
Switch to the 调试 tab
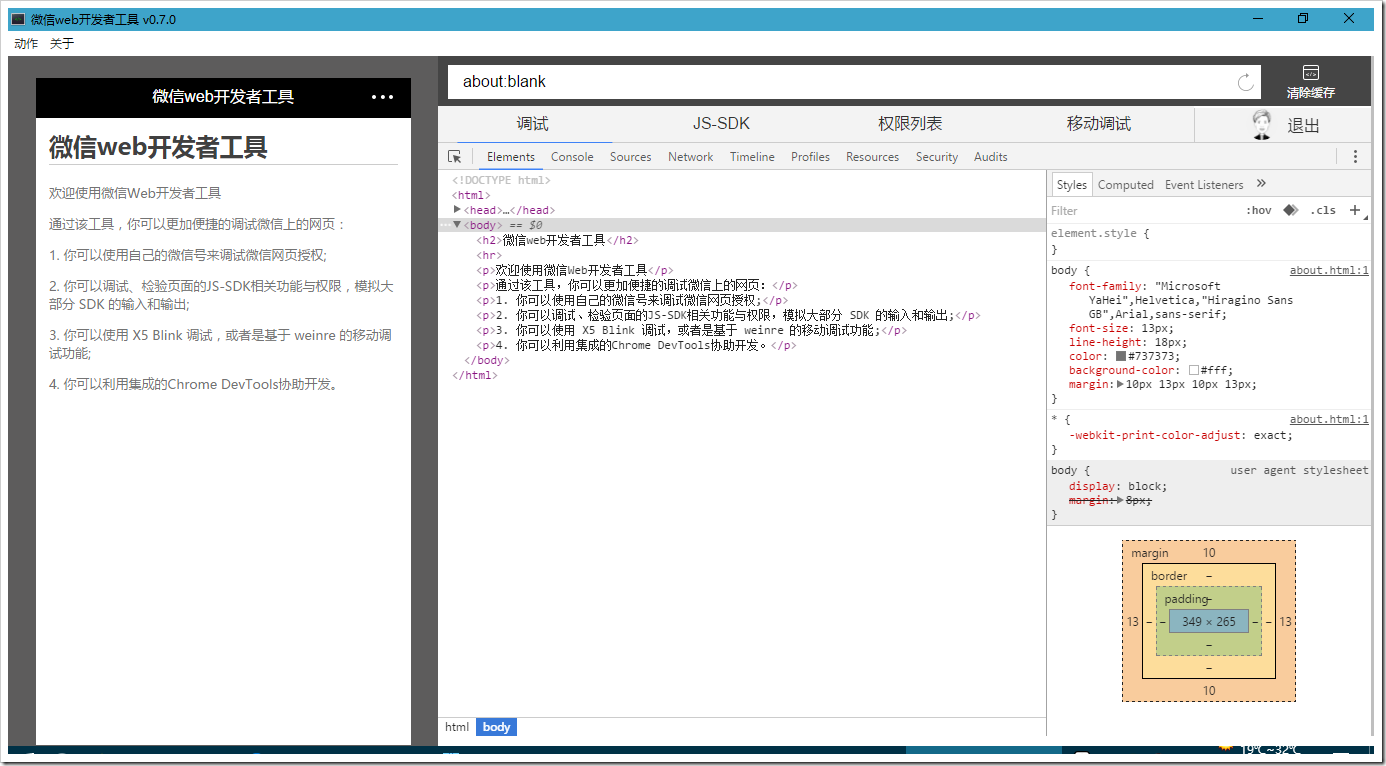click(532, 125)
